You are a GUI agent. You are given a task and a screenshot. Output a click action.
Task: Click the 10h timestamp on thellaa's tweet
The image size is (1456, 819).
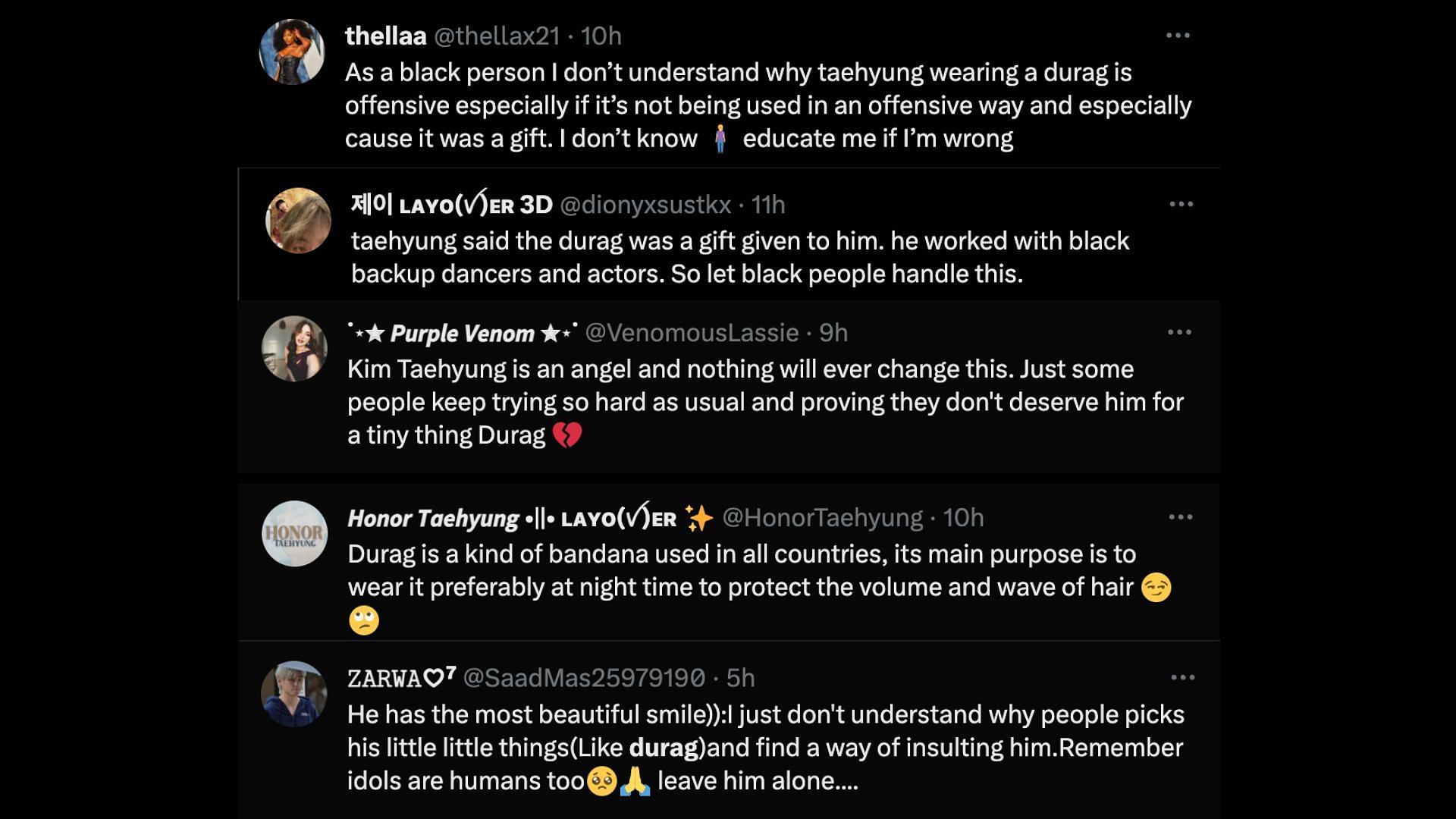(601, 36)
